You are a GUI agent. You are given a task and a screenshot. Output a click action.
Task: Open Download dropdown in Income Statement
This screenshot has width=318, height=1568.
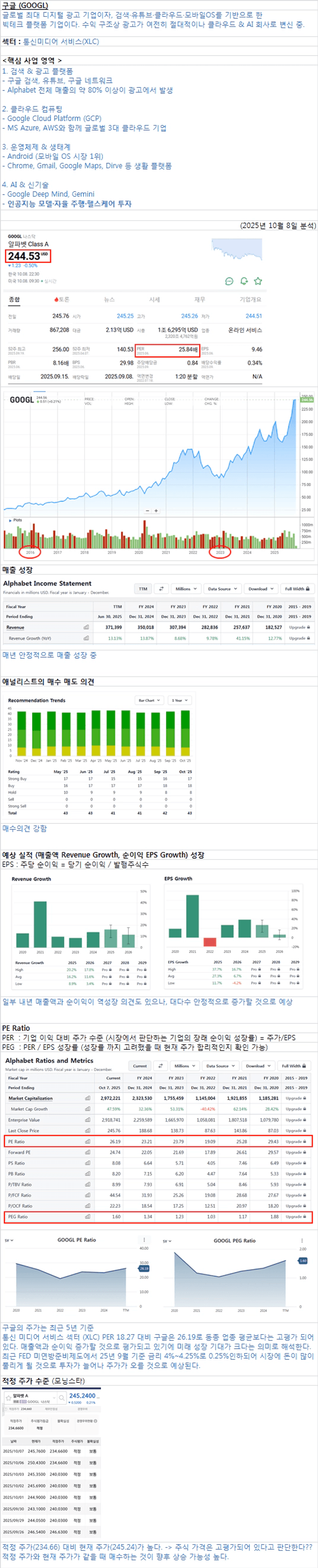click(261, 589)
